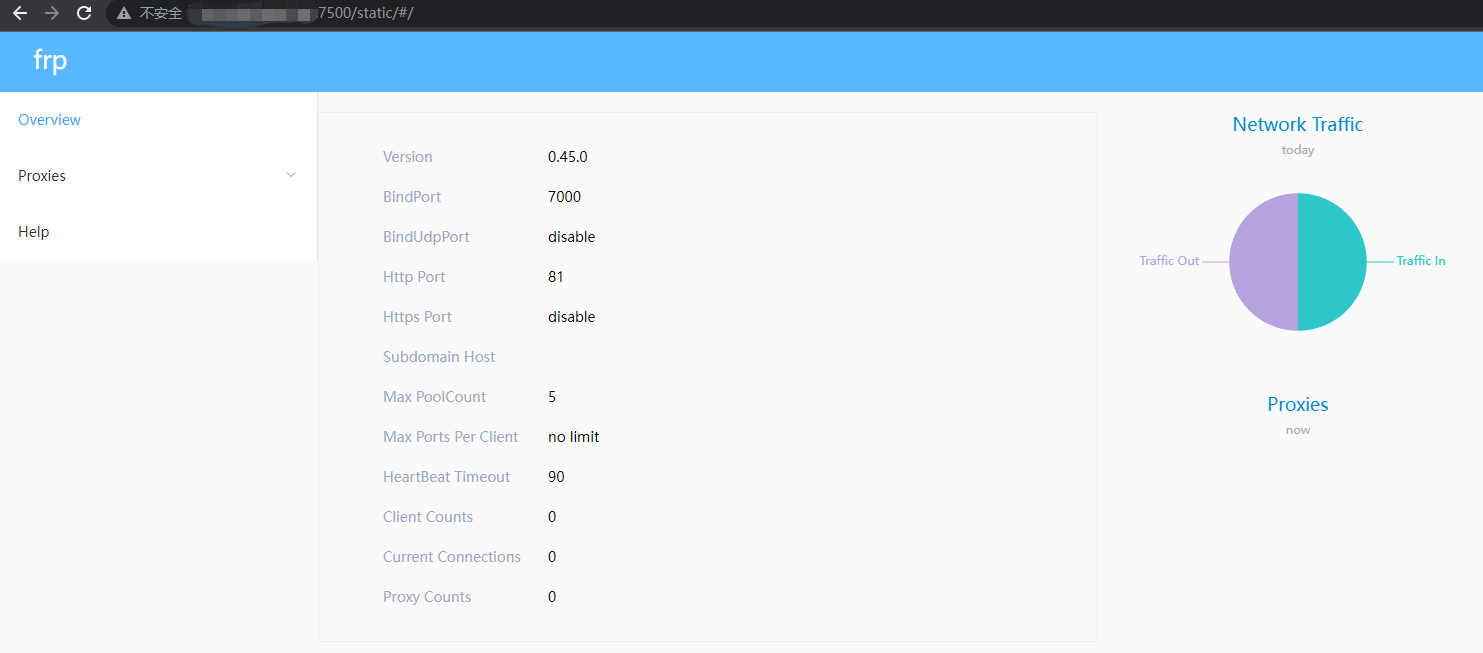Click the Traffic In chart label
This screenshot has width=1483, height=653.
1421,261
